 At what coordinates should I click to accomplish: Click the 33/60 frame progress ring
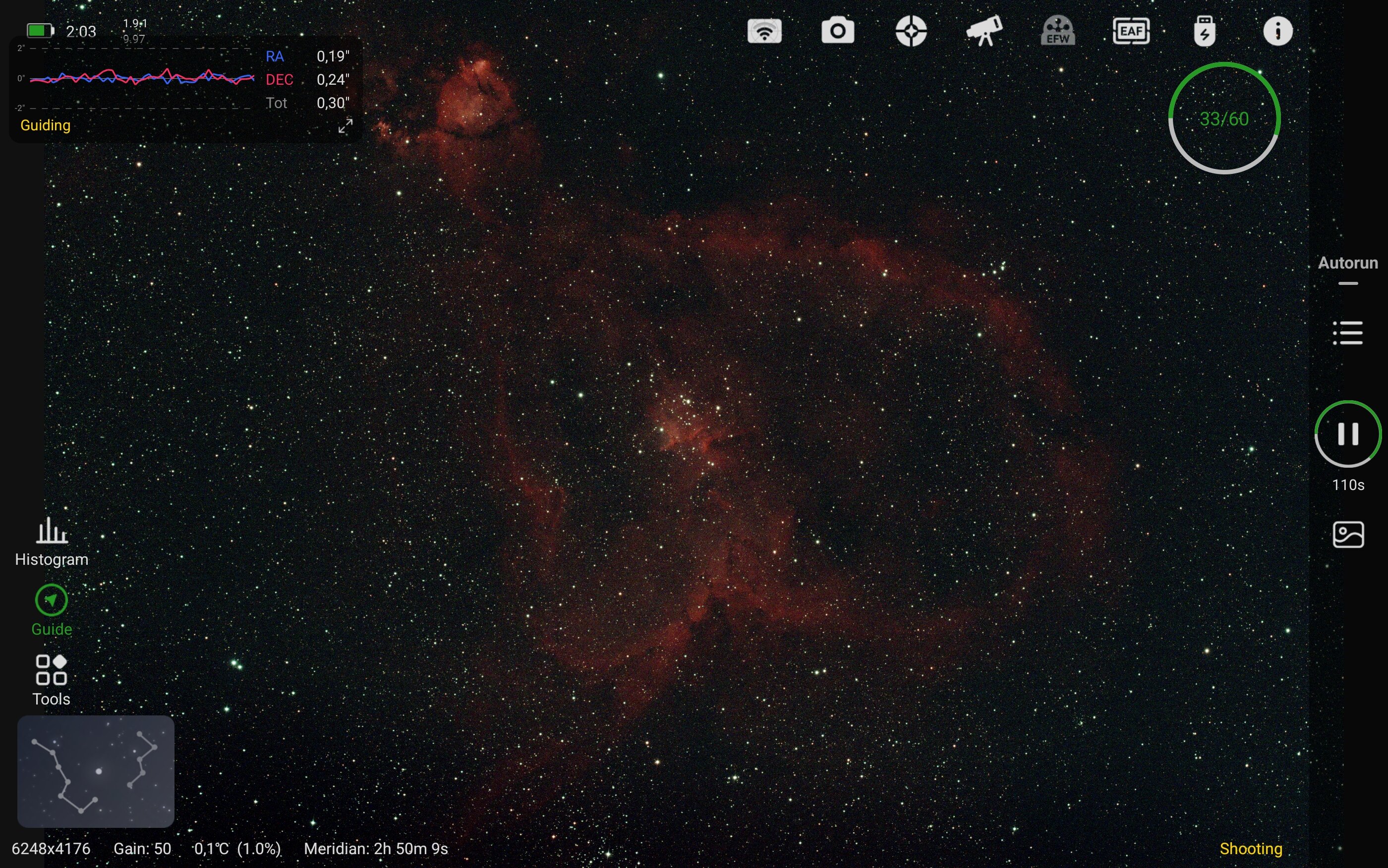point(1224,118)
